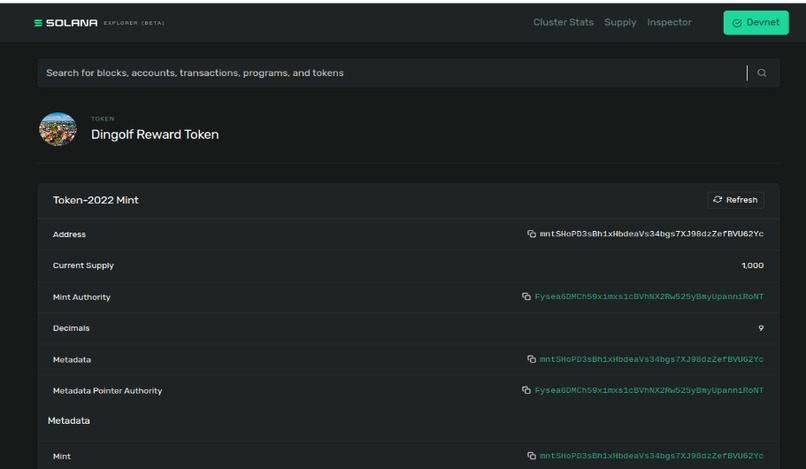Copy the Mint address via its copy icon

click(x=532, y=456)
